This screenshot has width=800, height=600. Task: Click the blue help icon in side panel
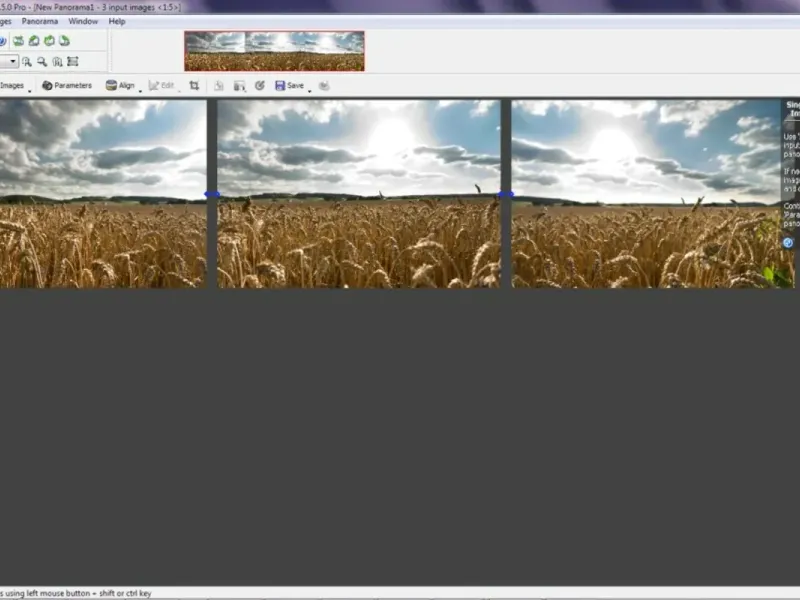point(788,243)
